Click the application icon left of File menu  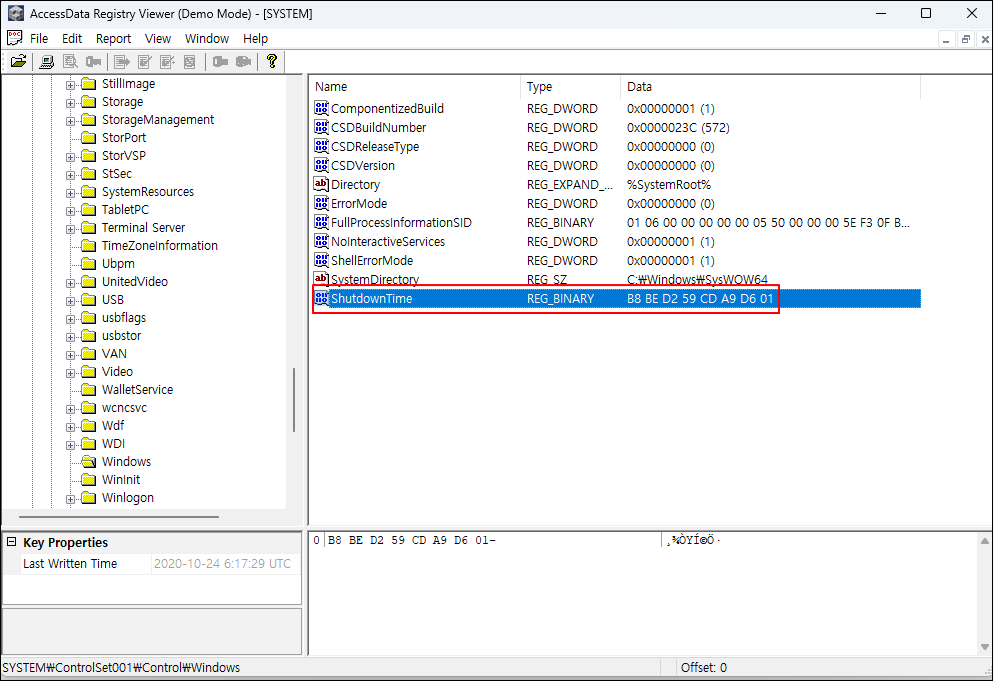15,38
